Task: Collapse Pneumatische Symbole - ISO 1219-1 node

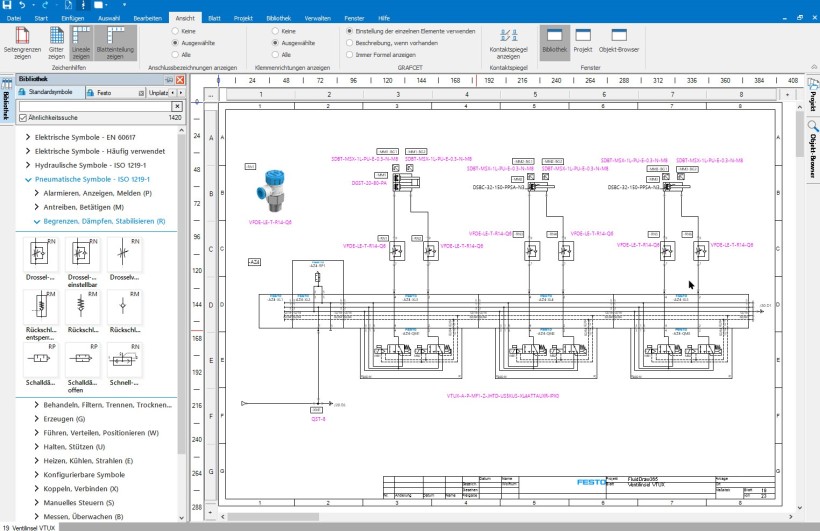Action: tap(28, 179)
